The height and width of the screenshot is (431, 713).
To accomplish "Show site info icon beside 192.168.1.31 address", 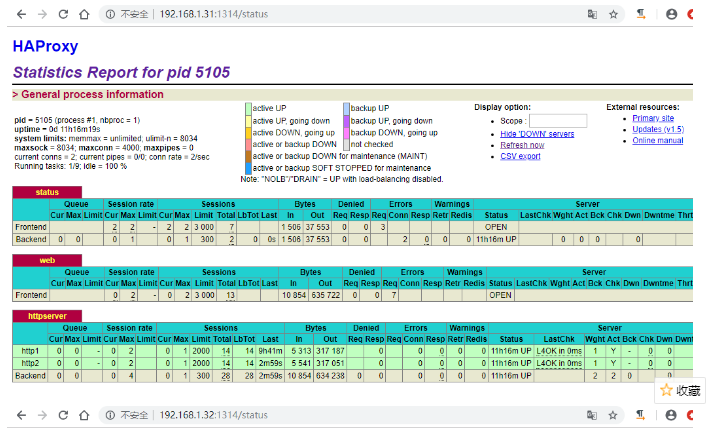I will coord(110,15).
